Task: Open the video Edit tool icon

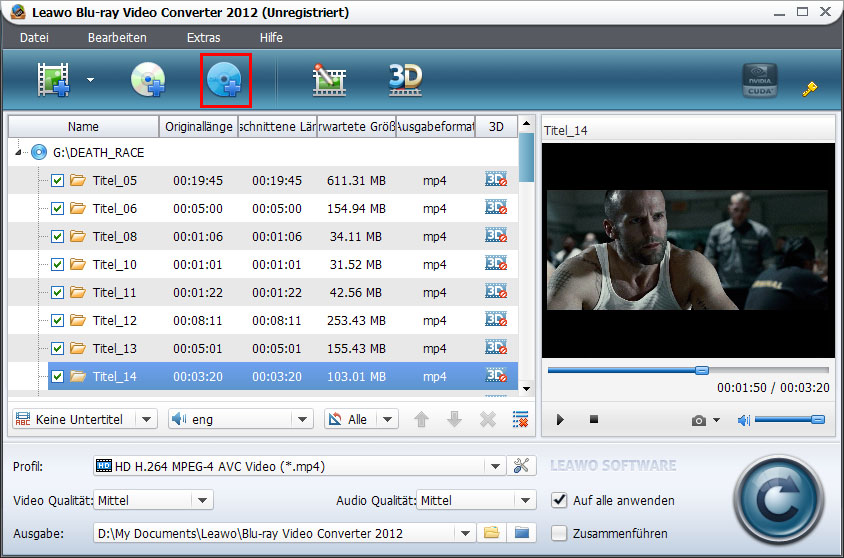Action: point(329,80)
